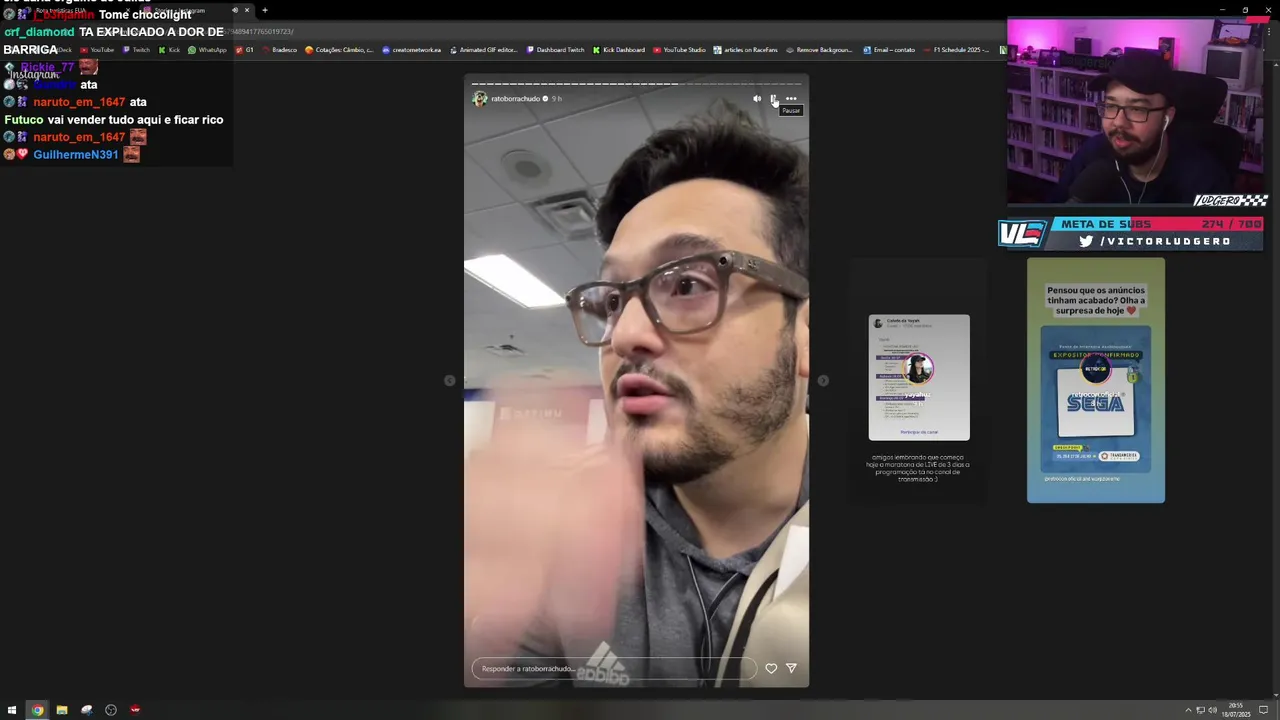Open ratoborrachudo username link in story
Image resolution: width=1280 pixels, height=720 pixels.
(x=515, y=98)
